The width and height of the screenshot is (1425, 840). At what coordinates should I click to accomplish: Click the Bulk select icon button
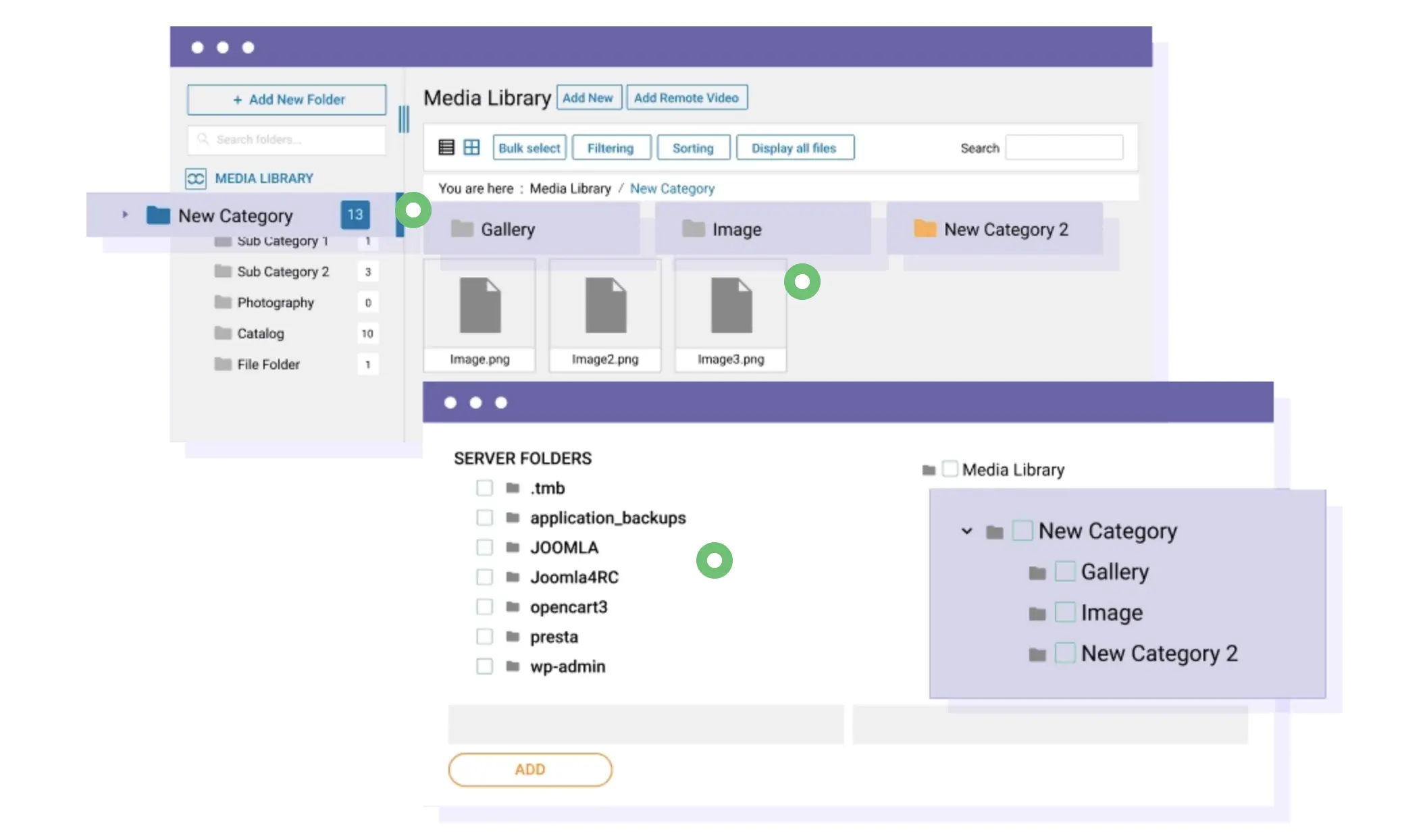coord(528,147)
